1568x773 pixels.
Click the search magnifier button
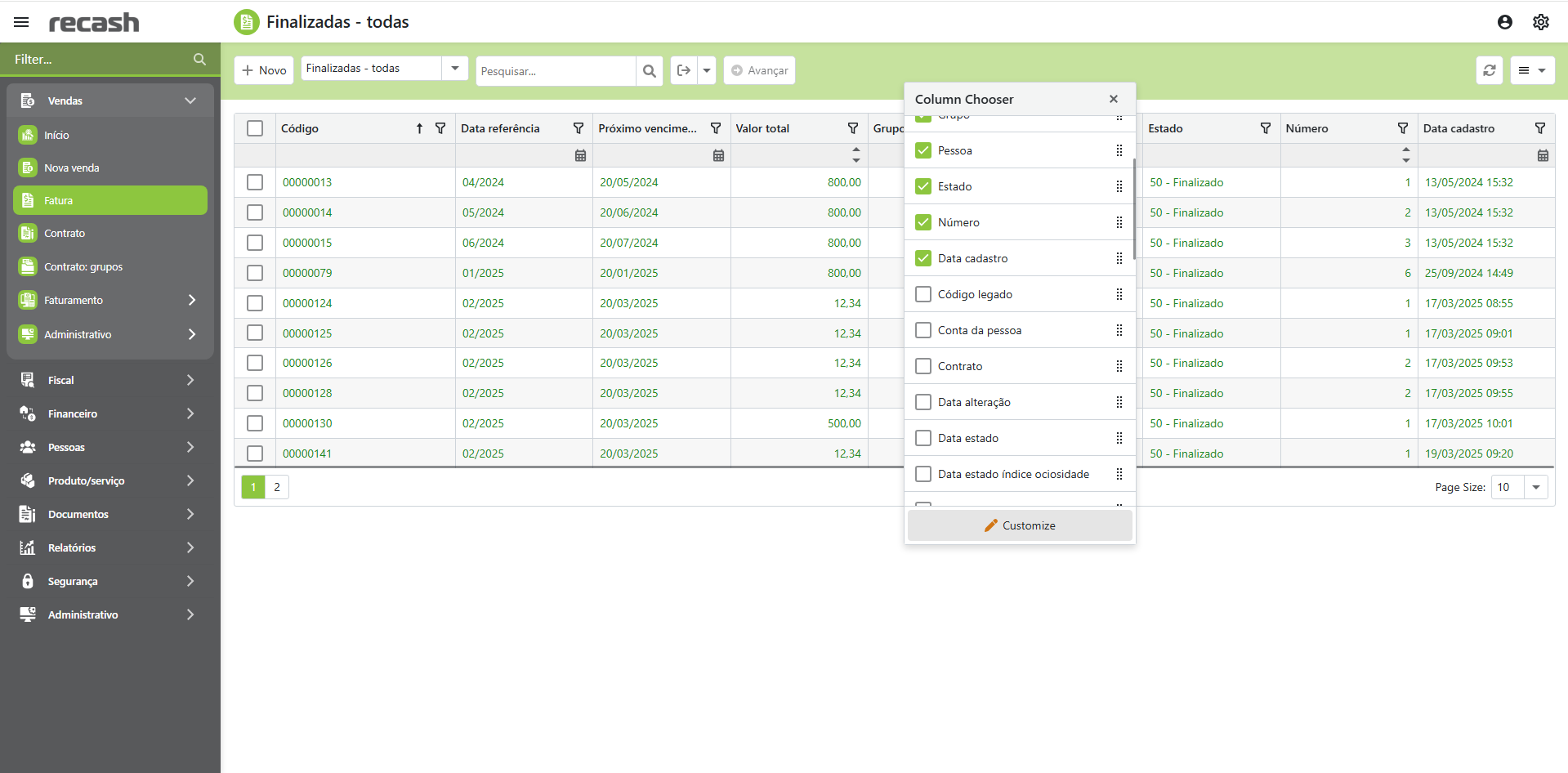click(x=649, y=71)
